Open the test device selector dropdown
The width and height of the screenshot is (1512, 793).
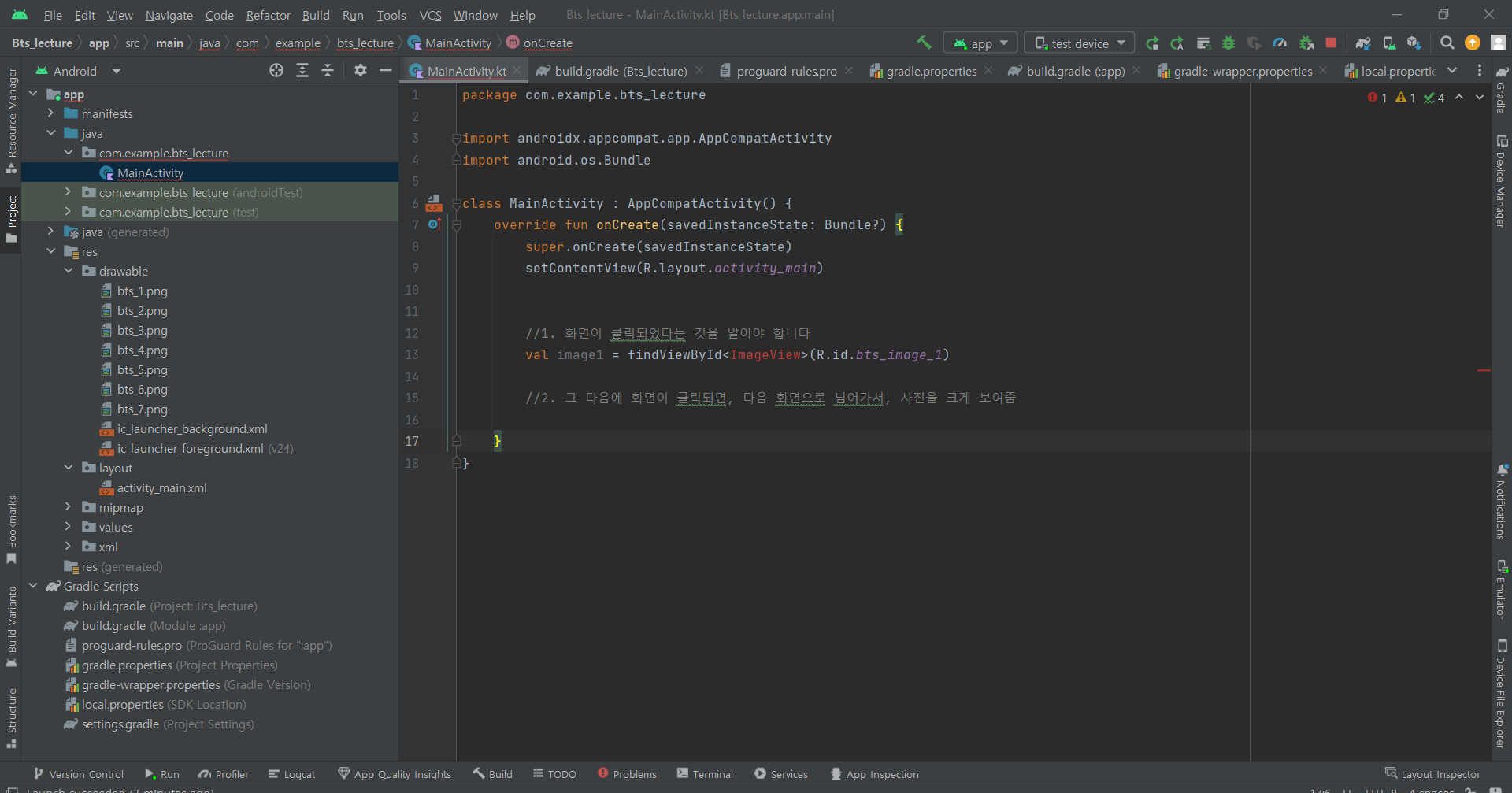tap(1080, 43)
